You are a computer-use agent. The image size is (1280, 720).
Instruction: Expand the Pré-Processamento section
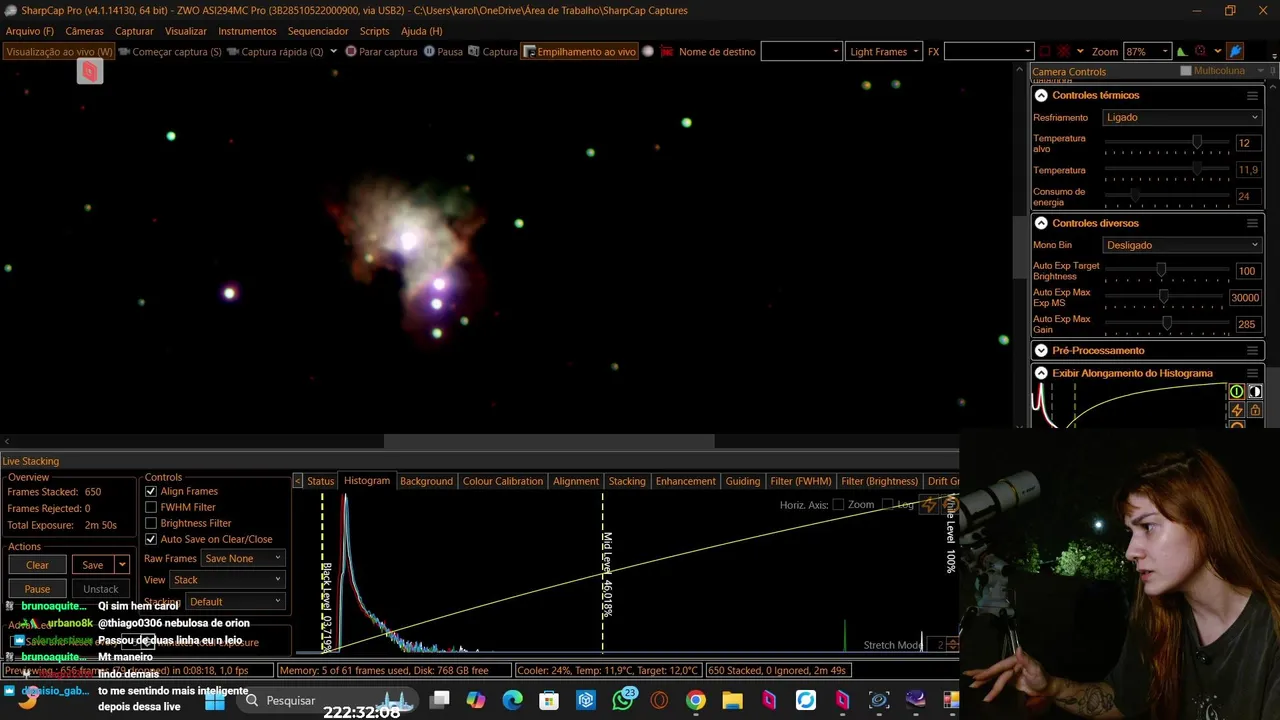pyautogui.click(x=1041, y=351)
